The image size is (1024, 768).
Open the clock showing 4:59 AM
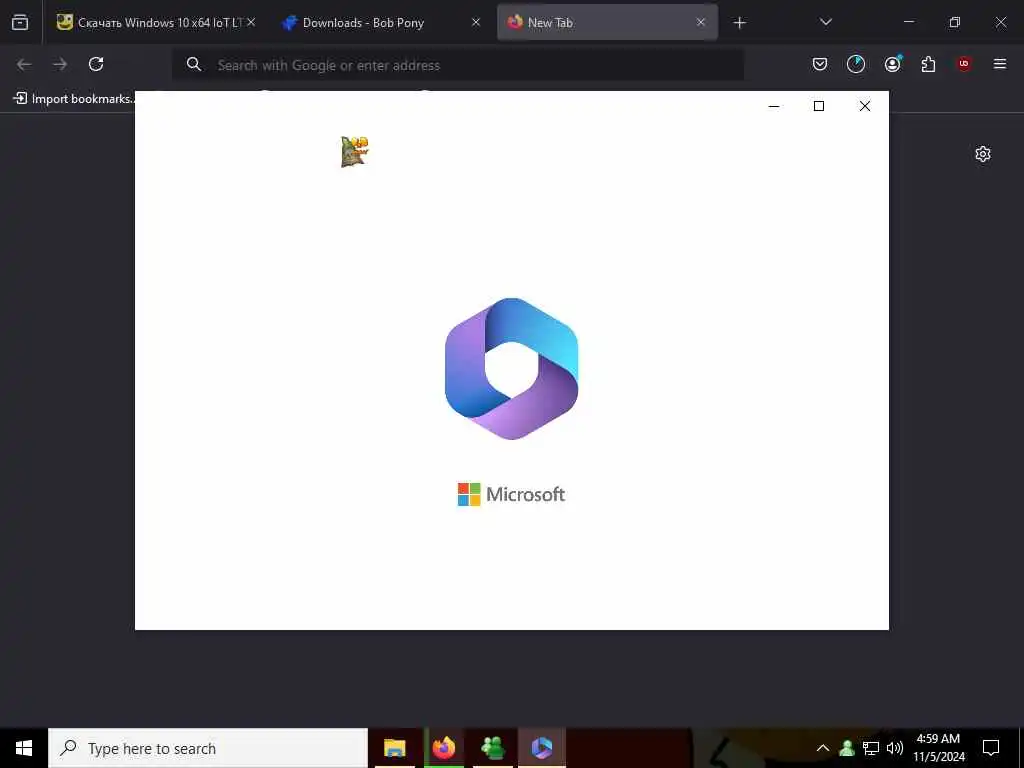pyautogui.click(x=938, y=748)
